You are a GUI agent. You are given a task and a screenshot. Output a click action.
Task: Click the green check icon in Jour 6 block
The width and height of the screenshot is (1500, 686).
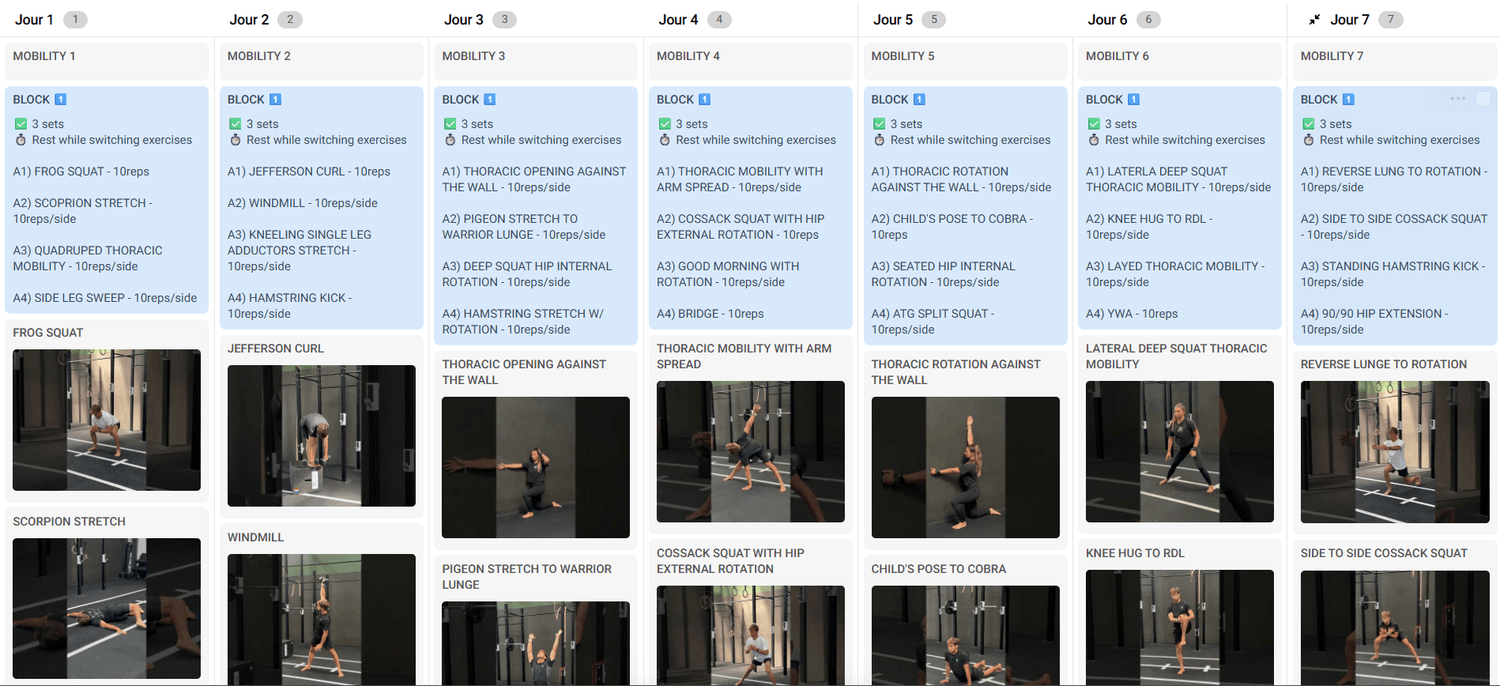tap(1093, 124)
